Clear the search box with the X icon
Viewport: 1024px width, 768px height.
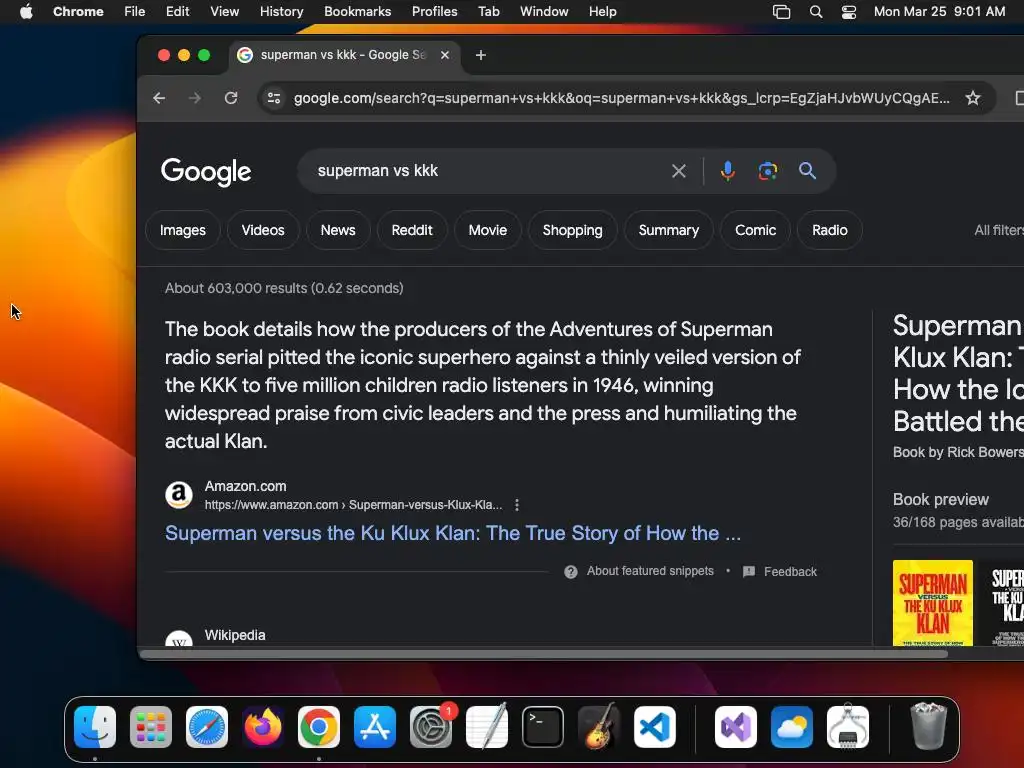point(679,171)
